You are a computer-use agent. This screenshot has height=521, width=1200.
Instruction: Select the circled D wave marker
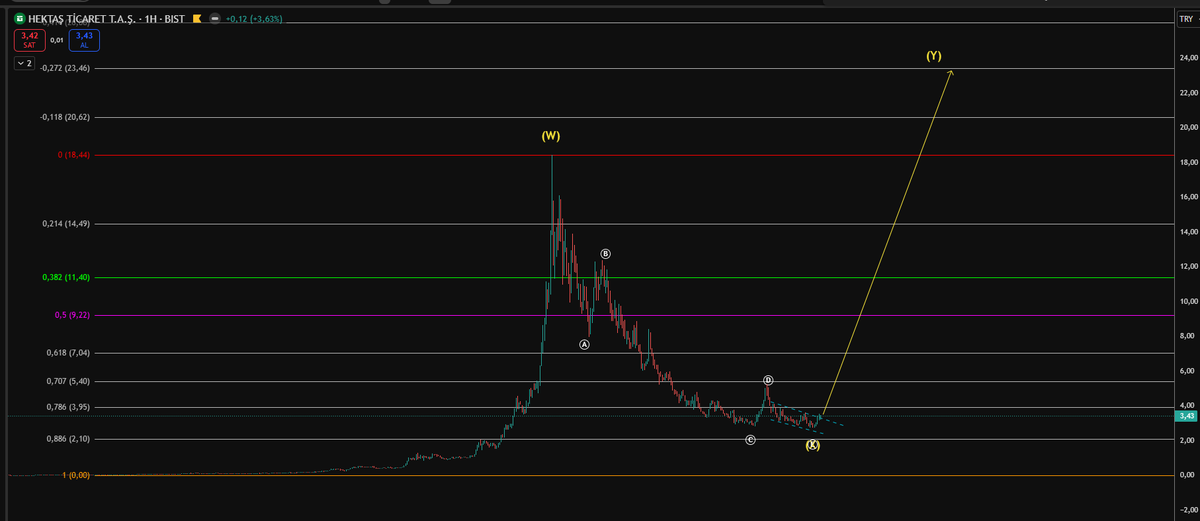click(x=768, y=380)
